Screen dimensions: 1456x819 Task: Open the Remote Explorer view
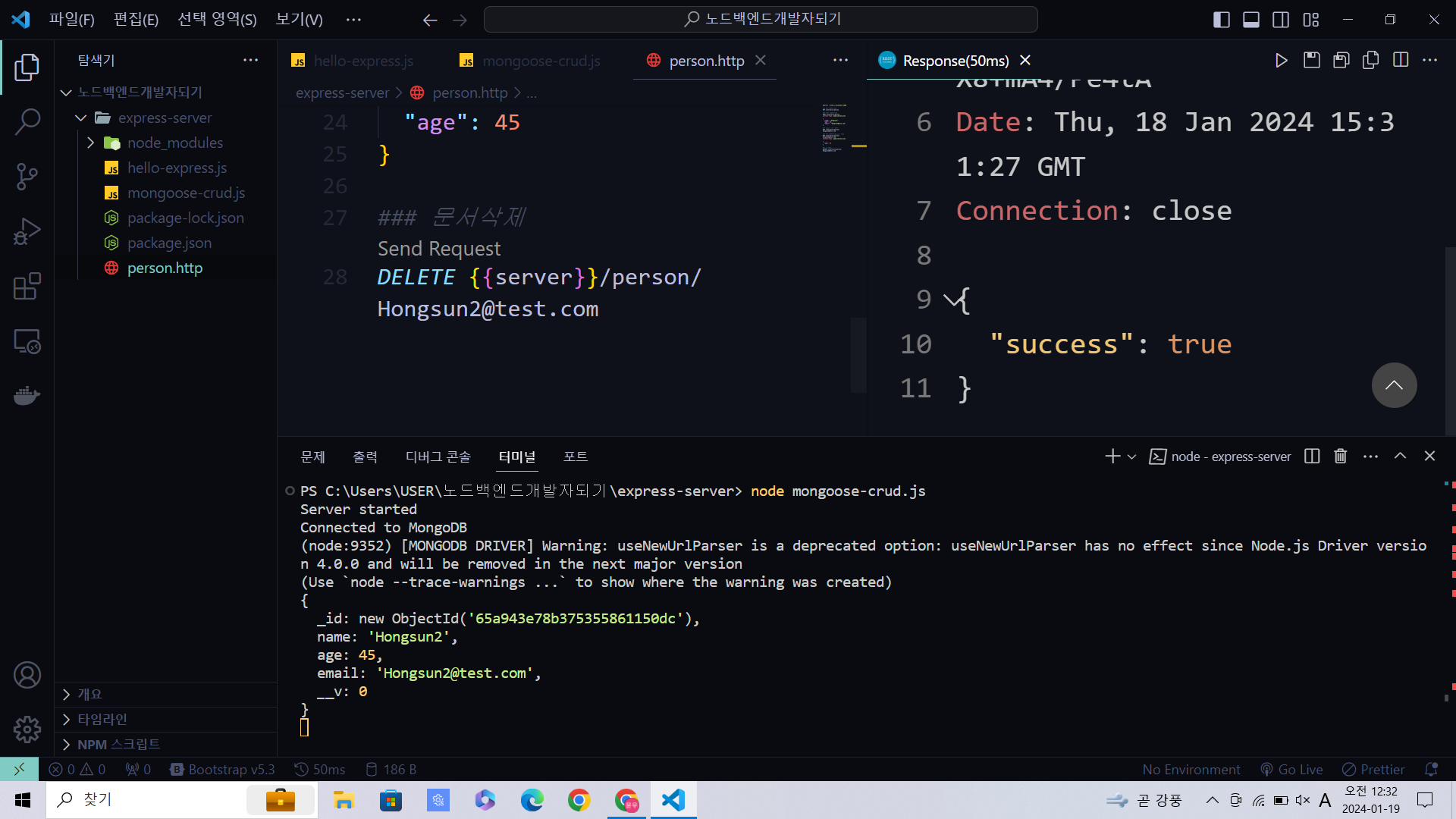coord(27,341)
